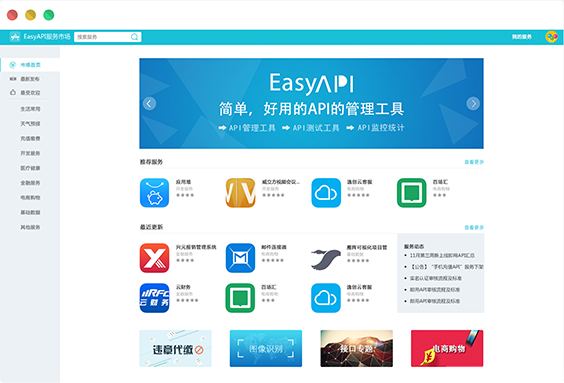The height and width of the screenshot is (383, 564).
Task: Click the 最近更新 section heading
Action: point(151,227)
